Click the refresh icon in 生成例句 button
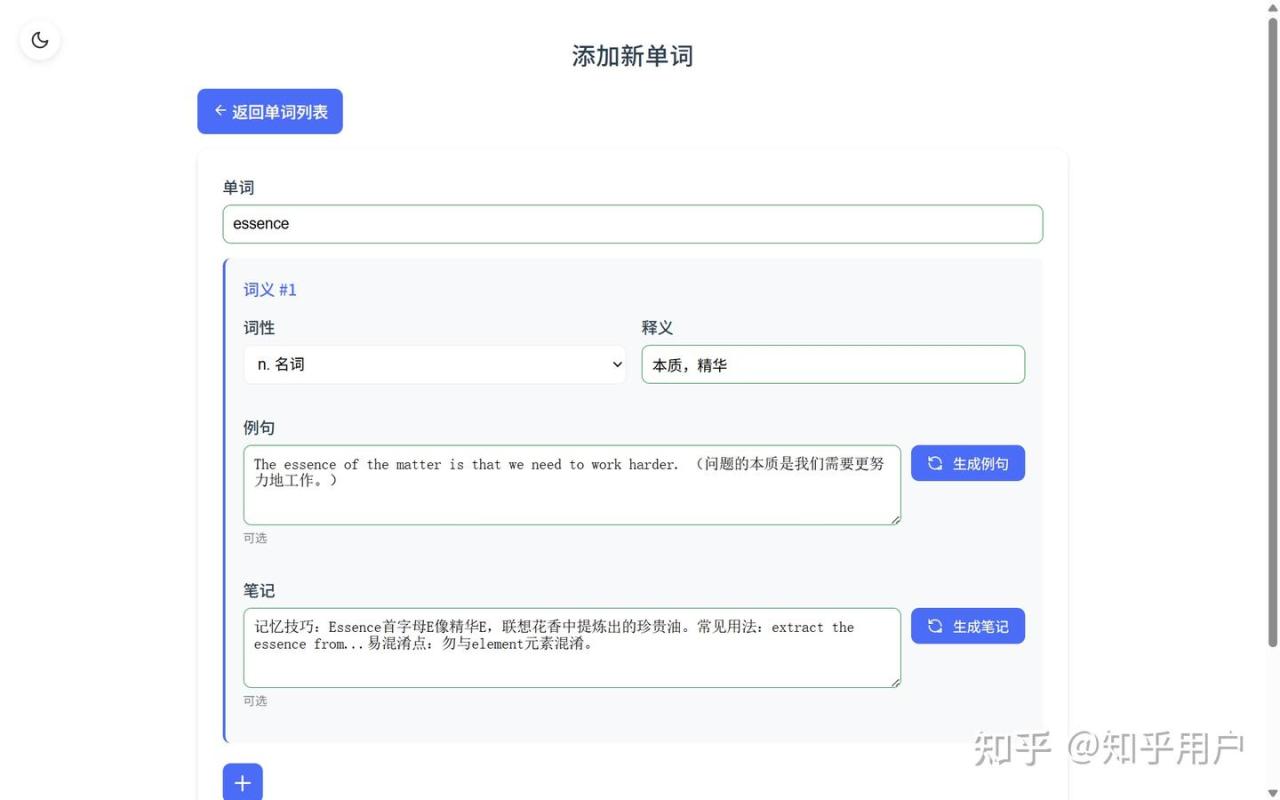Viewport: 1280px width, 800px height. pyautogui.click(x=935, y=463)
